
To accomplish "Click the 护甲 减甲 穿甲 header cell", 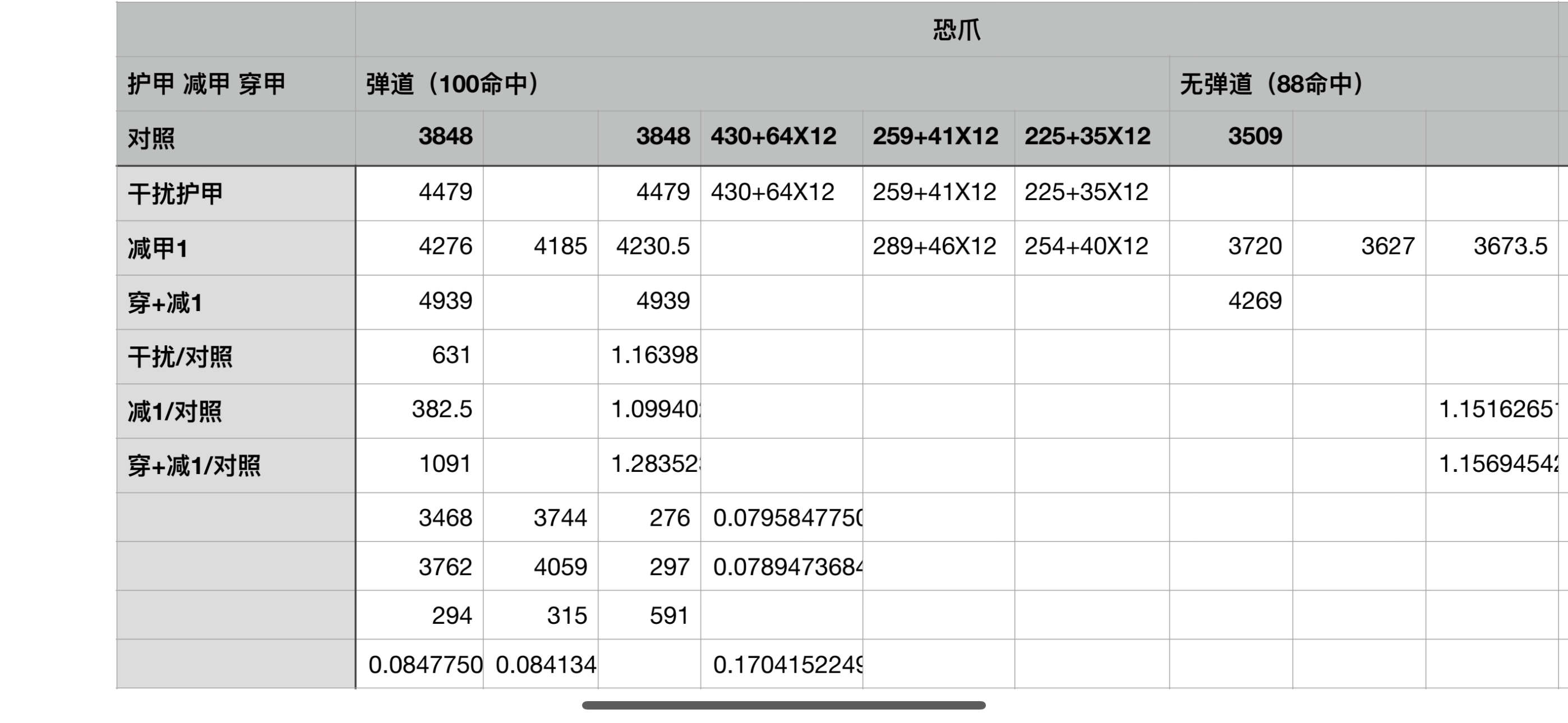I will pyautogui.click(x=207, y=84).
